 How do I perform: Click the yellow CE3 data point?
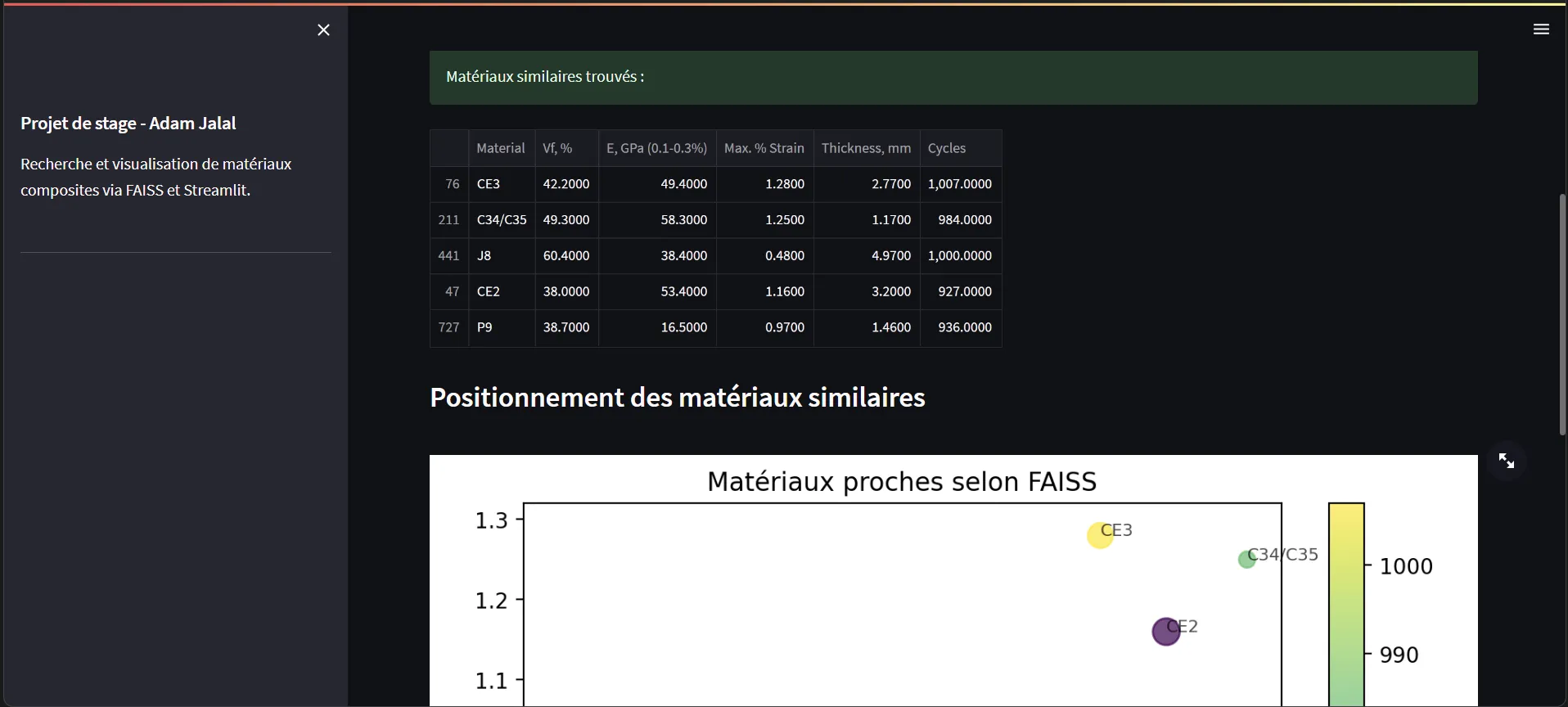click(x=1100, y=535)
